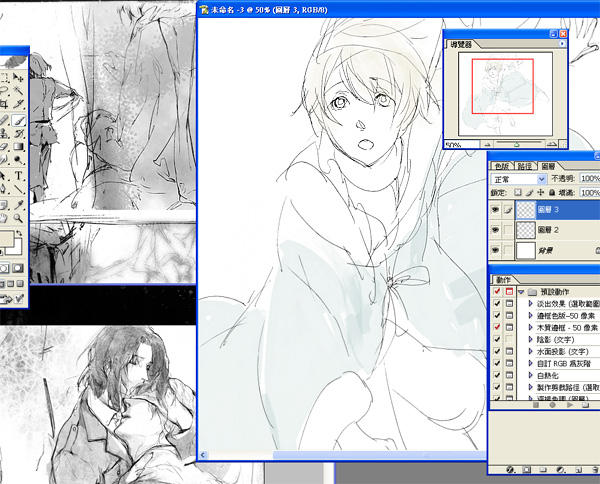The height and width of the screenshot is (484, 600).
Task: Expand the 白熱化 action
Action: tap(530, 375)
